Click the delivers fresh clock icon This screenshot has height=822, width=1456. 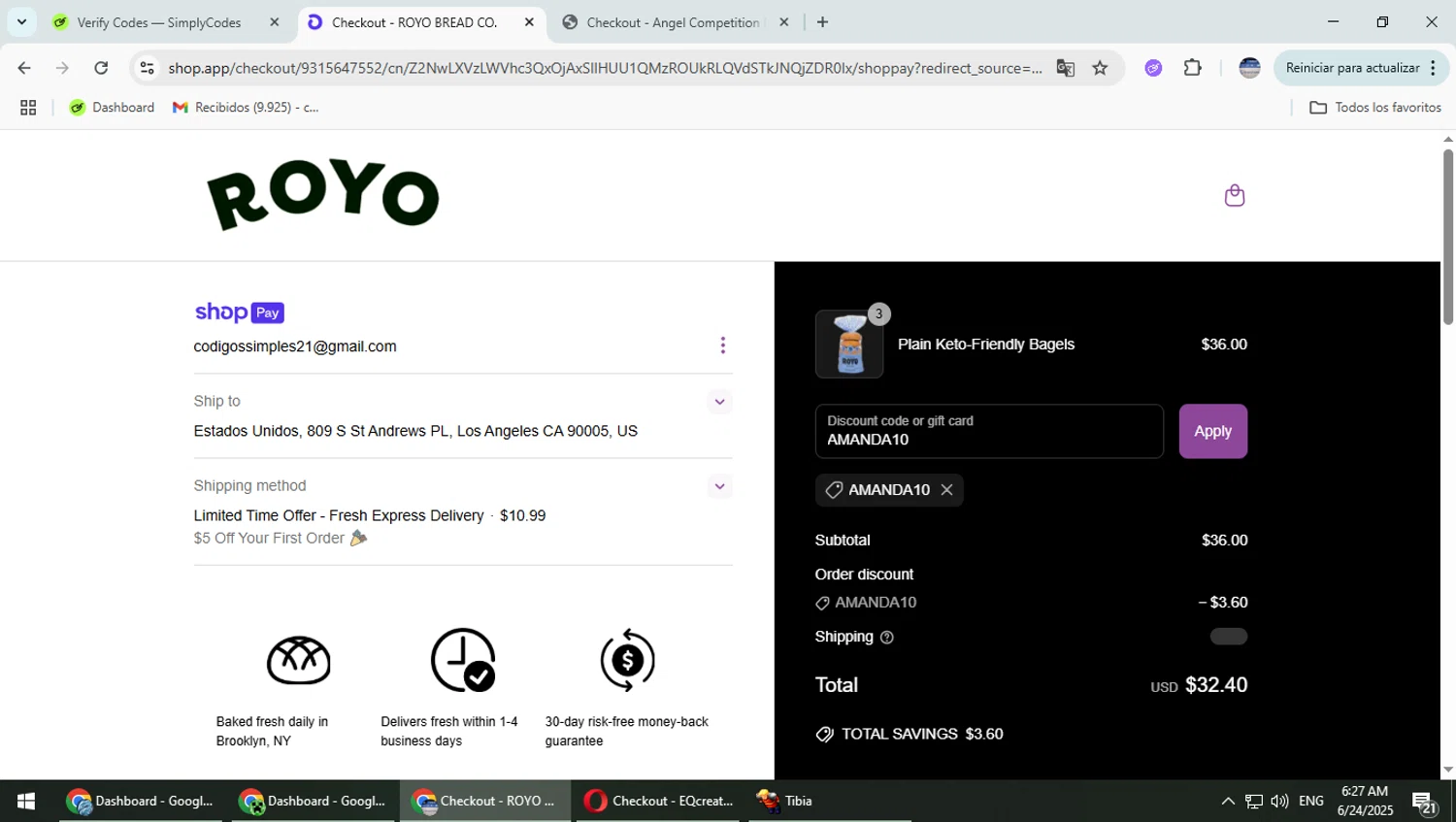(463, 660)
